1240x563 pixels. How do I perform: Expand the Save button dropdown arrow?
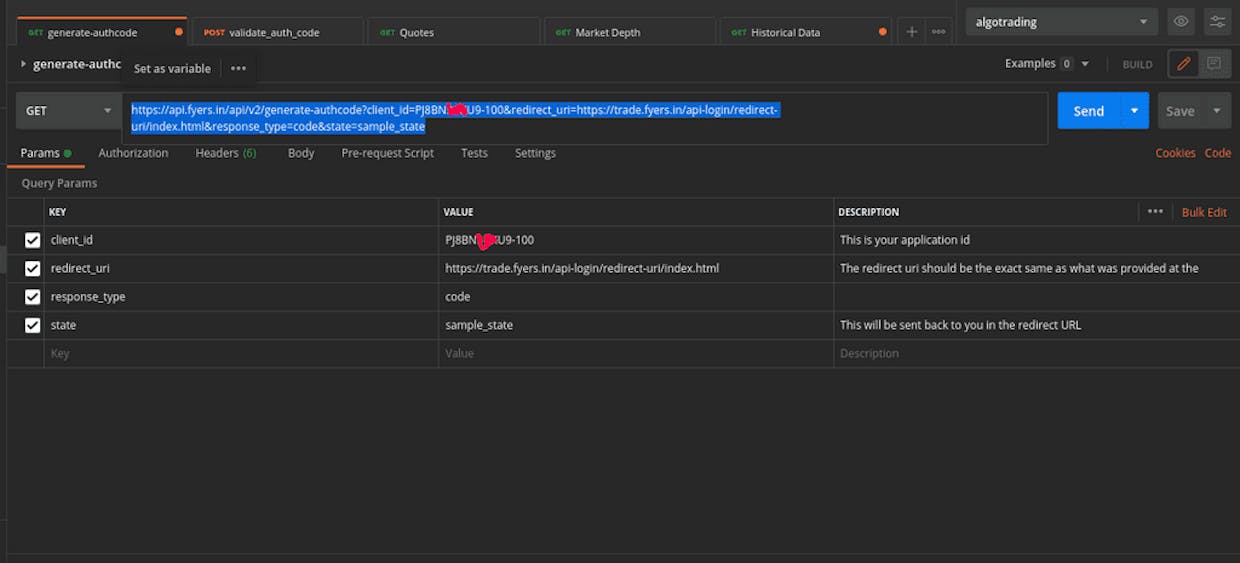[x=1217, y=111]
